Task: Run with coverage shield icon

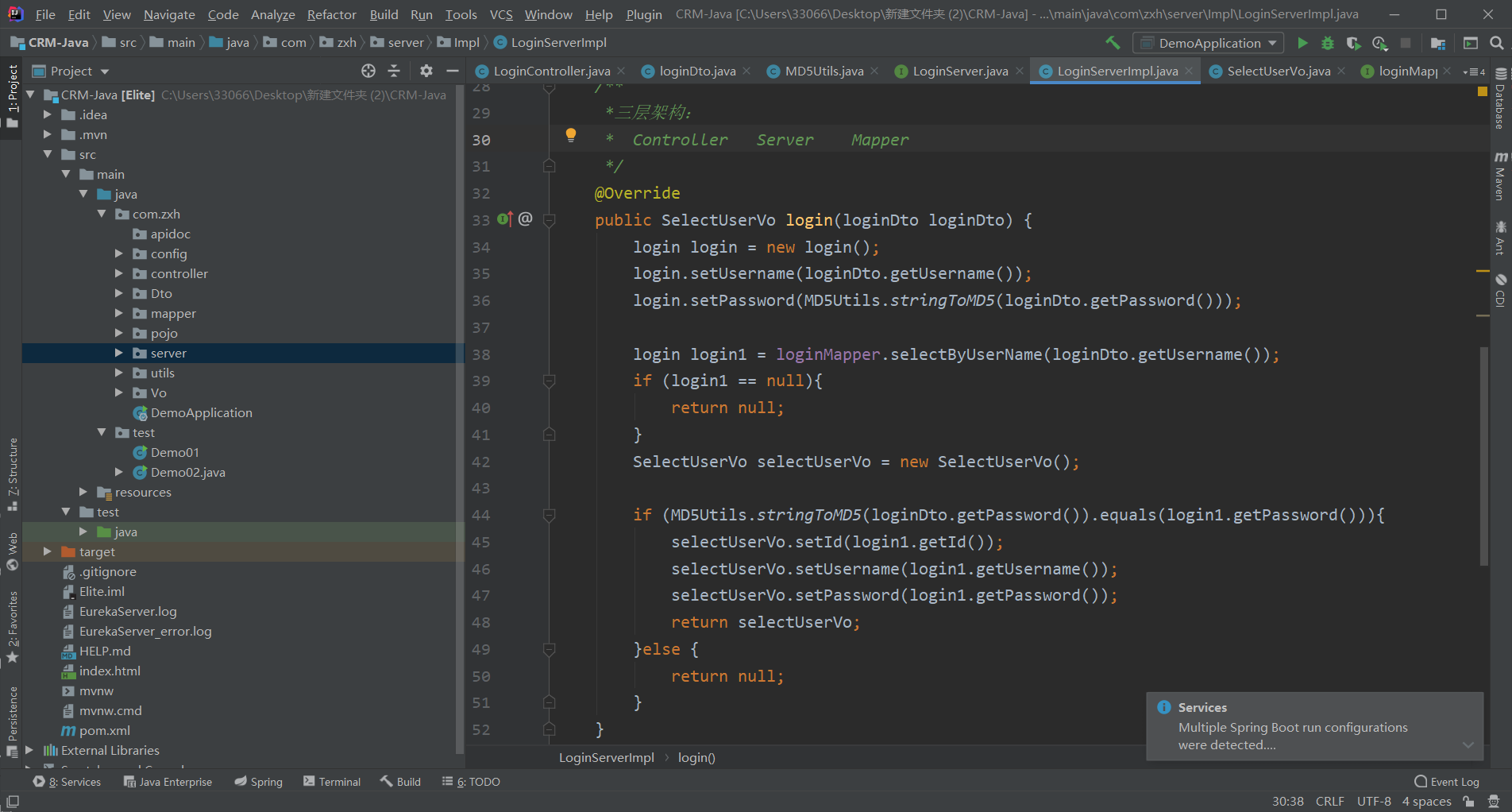Action: pyautogui.click(x=1353, y=43)
